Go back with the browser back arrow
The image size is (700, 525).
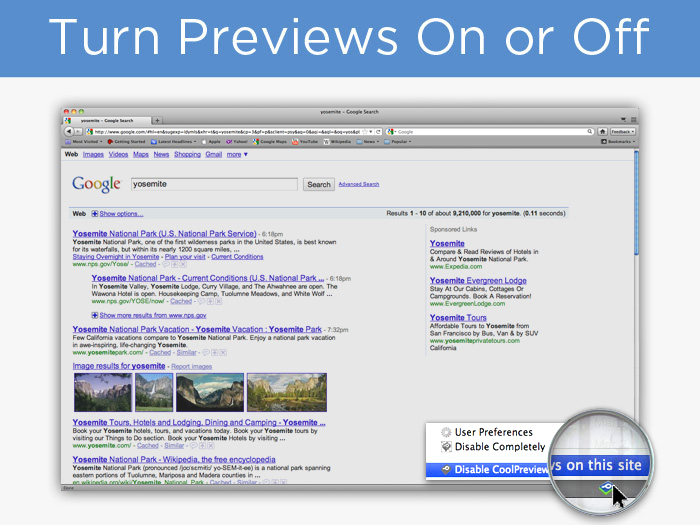(x=68, y=132)
